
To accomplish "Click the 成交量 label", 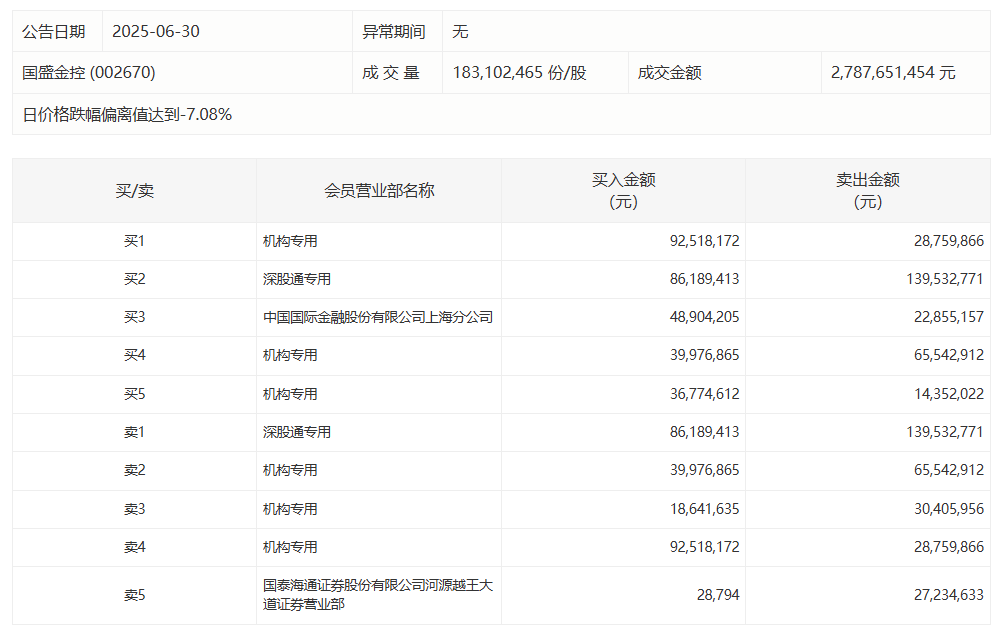I will click(x=391, y=72).
